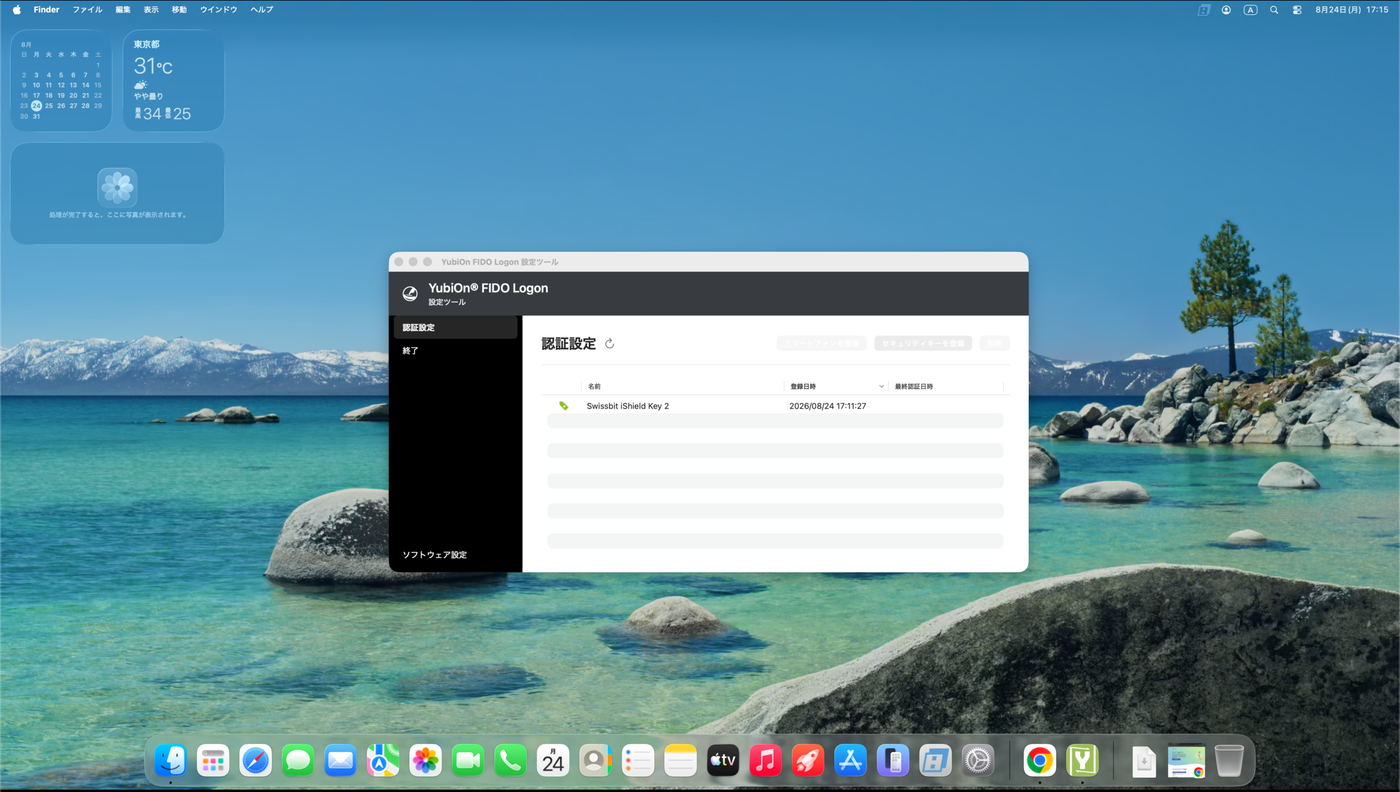This screenshot has height=792, width=1400.
Task: Open FaceTime from the Dock
Action: (x=468, y=761)
